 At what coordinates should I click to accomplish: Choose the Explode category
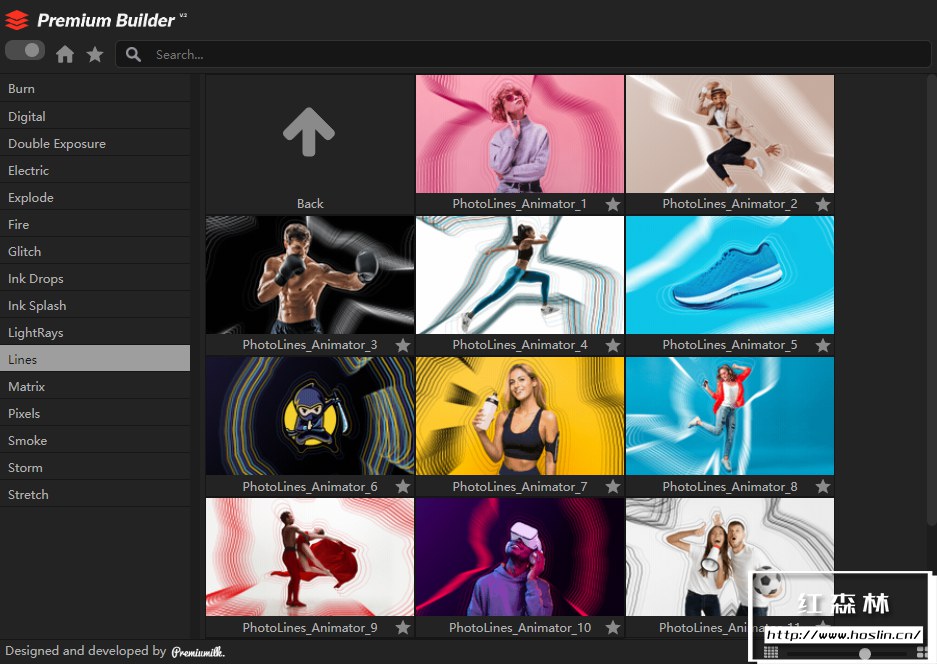point(95,197)
